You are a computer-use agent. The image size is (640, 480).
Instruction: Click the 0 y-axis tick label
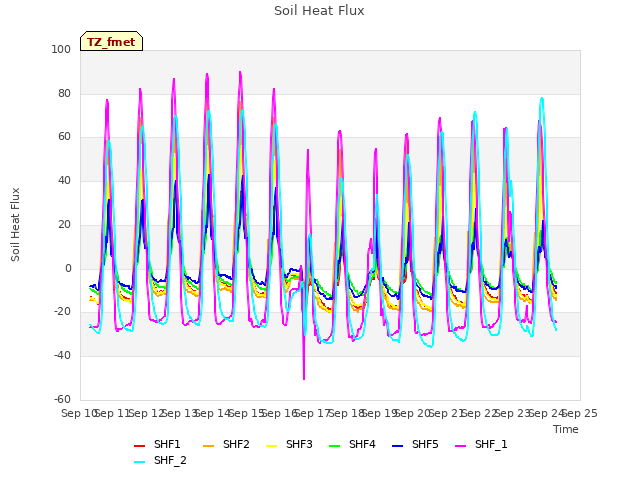coord(68,269)
